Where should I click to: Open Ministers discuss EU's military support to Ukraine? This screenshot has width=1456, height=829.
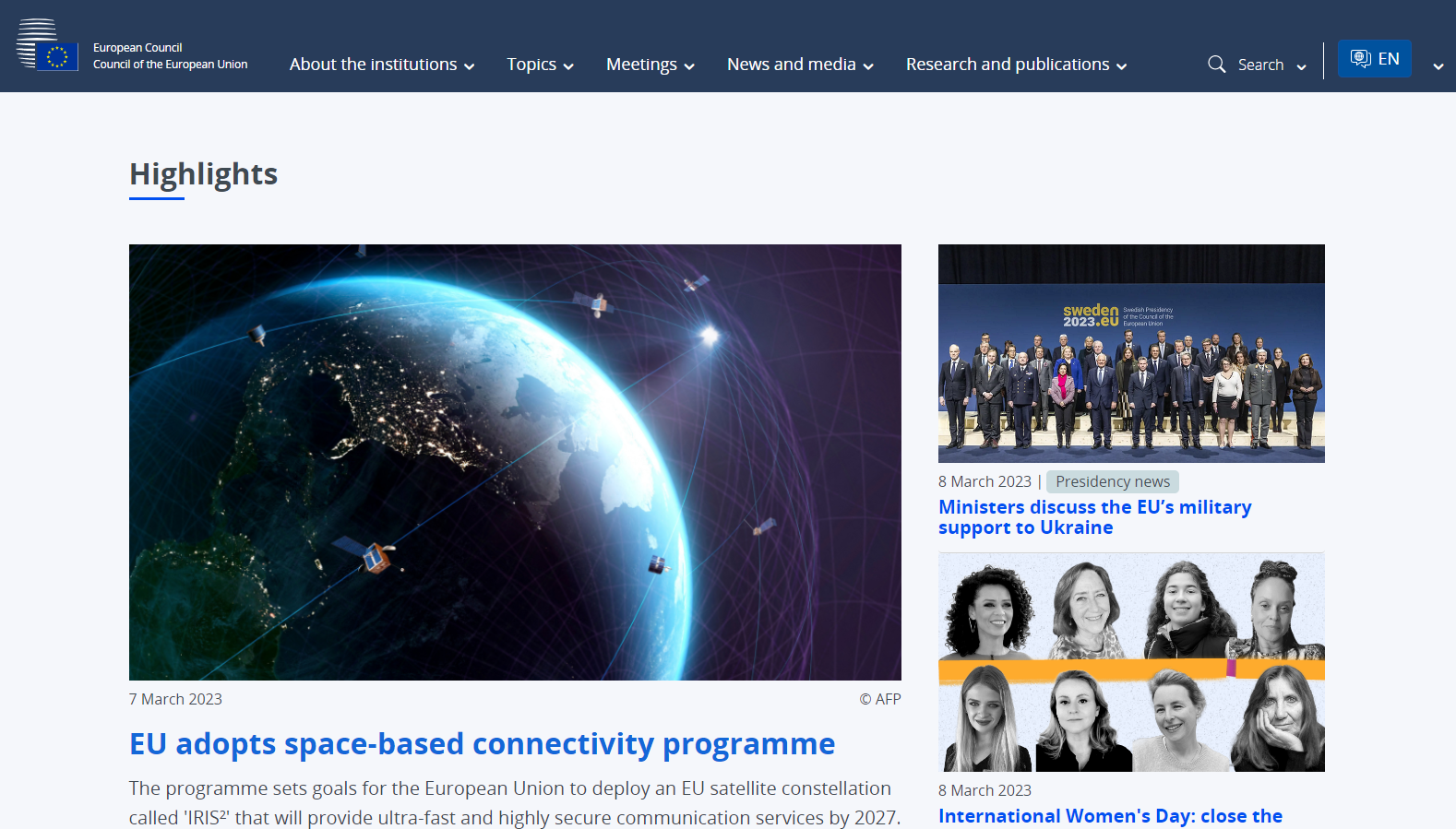[x=1095, y=517]
